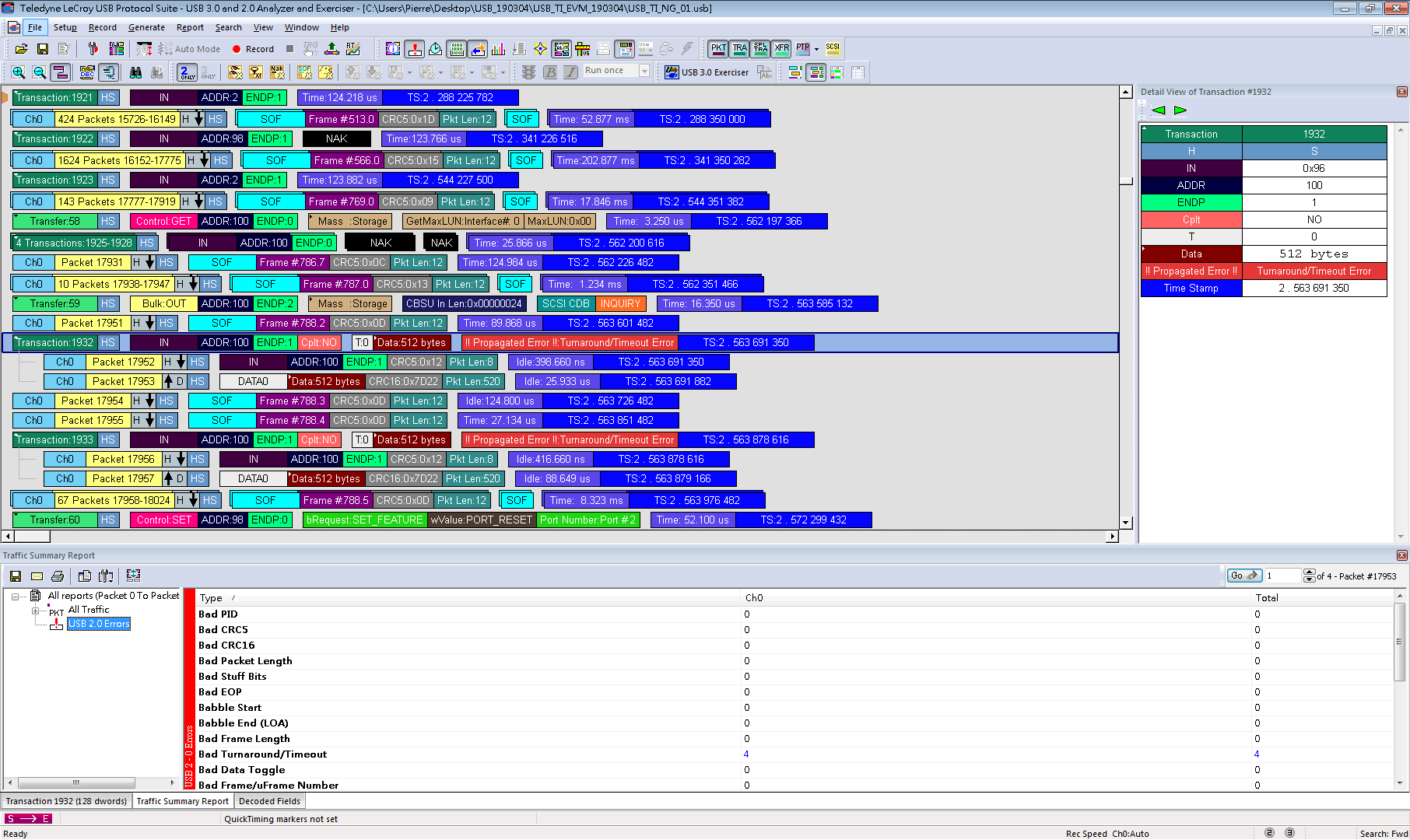
Task: Switch to the Traffic Summary Report tab
Action: (183, 801)
